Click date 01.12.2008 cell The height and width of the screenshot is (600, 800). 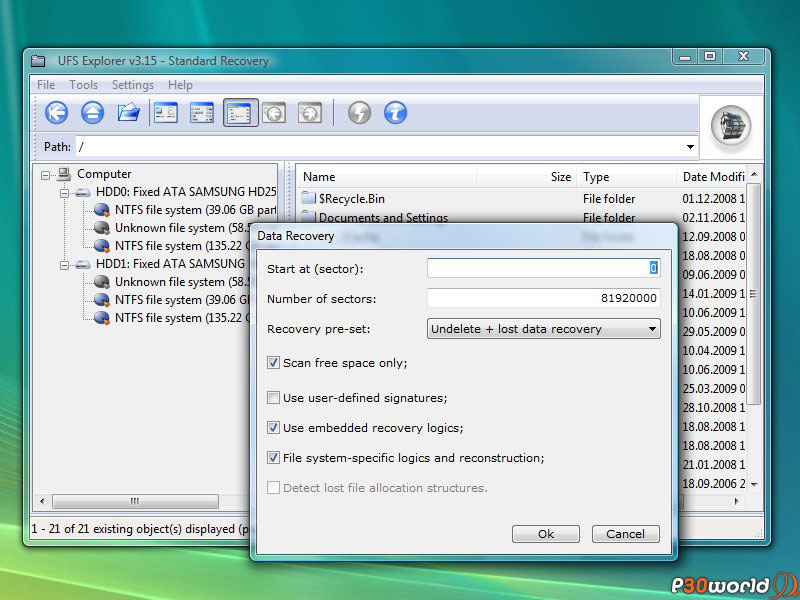[x=713, y=198]
